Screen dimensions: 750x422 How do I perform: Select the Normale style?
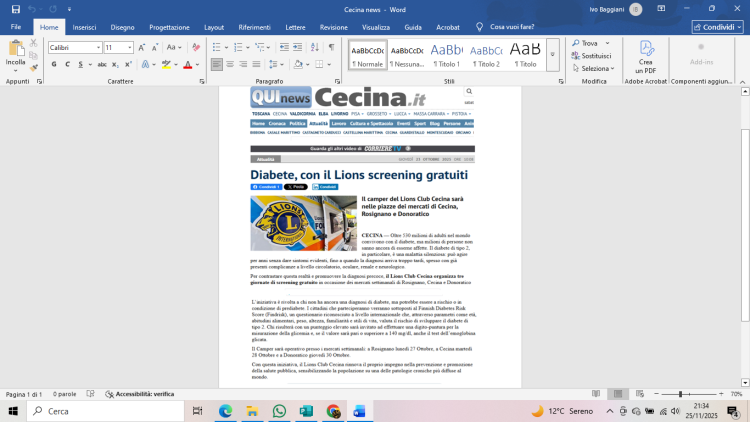[x=367, y=55]
